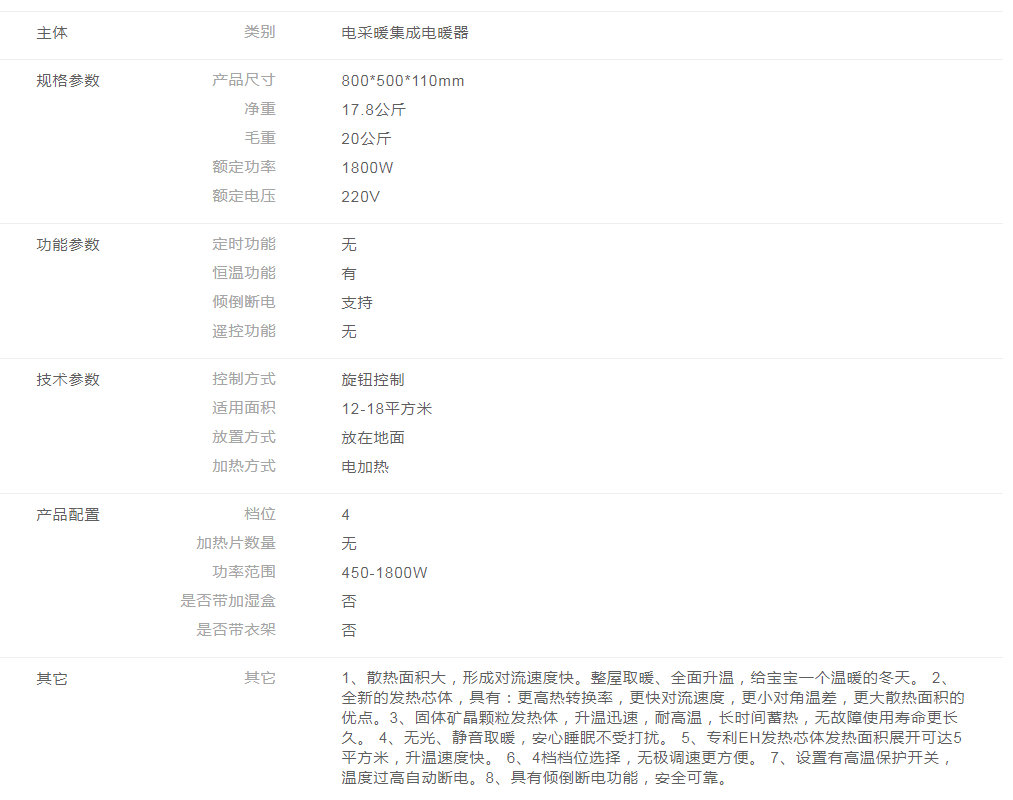Click the 功能参数 section heading
1013x800 pixels.
point(68,245)
